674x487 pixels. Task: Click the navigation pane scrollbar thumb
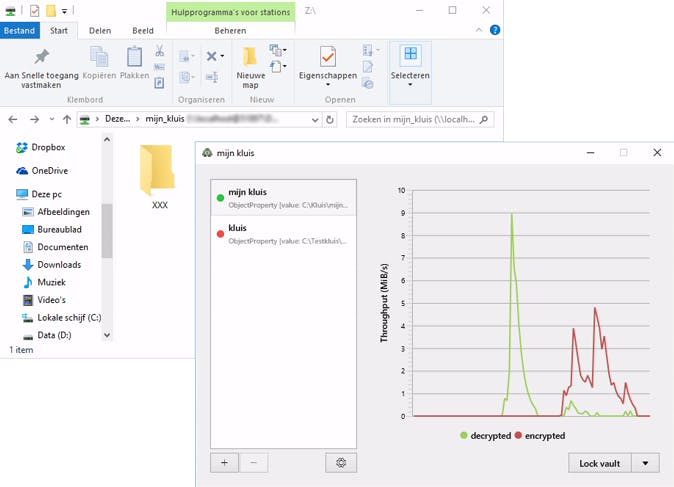coord(107,231)
